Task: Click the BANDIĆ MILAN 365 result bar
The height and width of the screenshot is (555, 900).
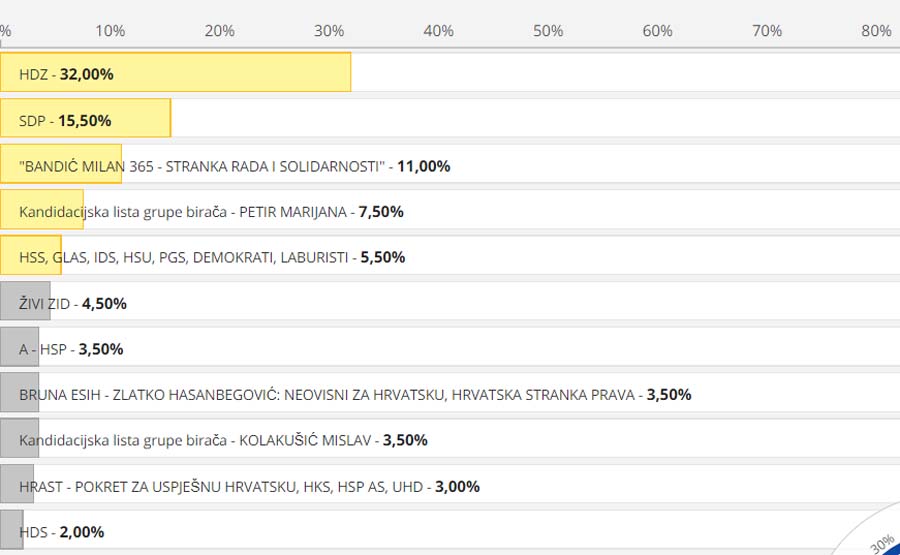Action: point(61,165)
